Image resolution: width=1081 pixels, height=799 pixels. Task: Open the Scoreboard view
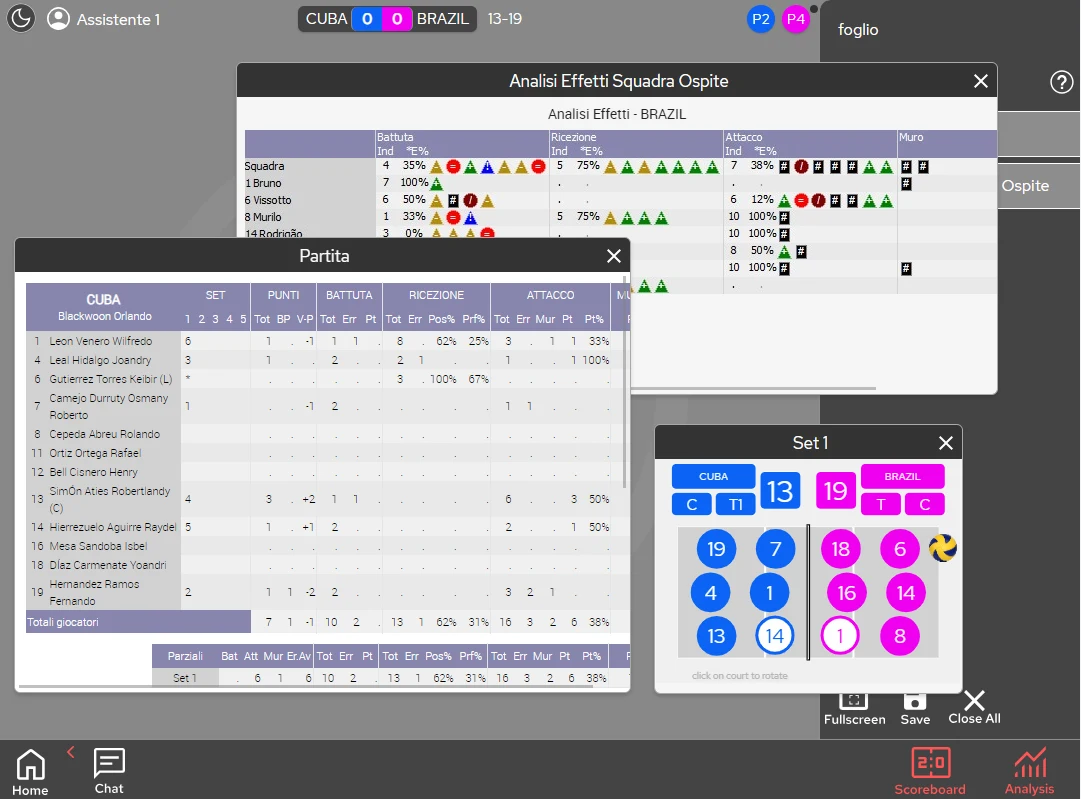point(930,771)
